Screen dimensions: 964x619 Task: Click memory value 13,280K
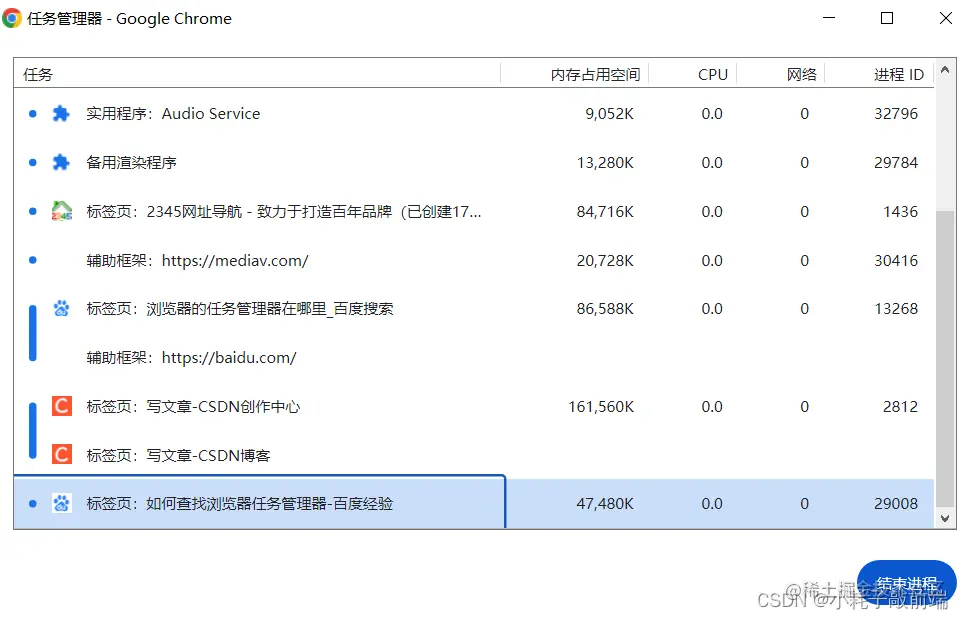605,162
